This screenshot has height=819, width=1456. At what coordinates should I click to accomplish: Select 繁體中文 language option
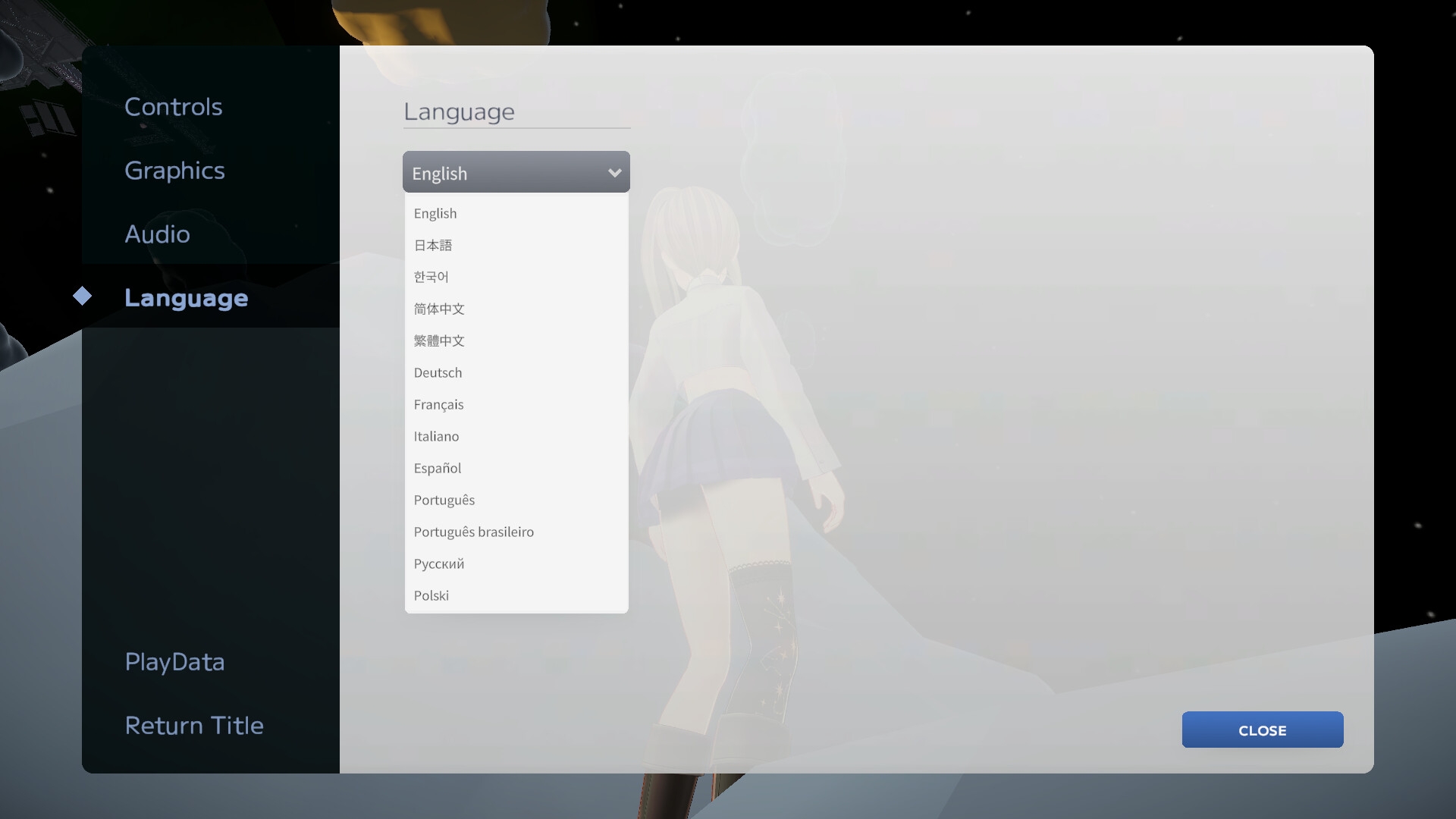[x=439, y=341]
